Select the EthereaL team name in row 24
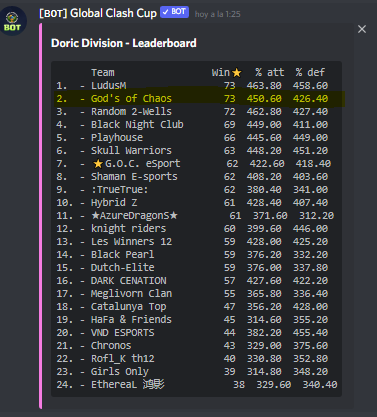 click(128, 384)
